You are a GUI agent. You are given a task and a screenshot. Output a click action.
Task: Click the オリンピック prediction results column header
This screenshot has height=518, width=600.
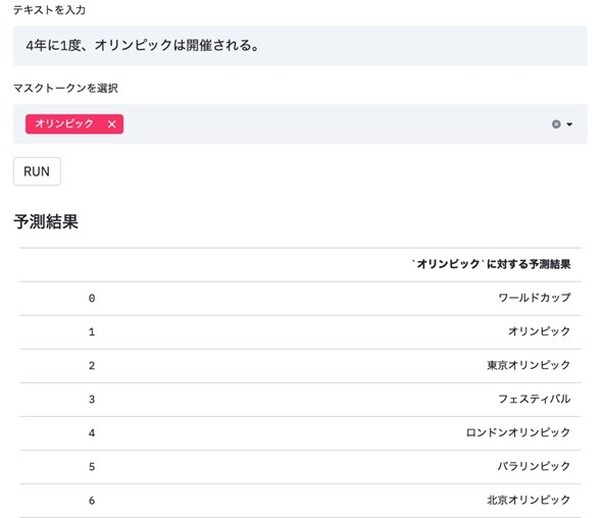coord(491,265)
